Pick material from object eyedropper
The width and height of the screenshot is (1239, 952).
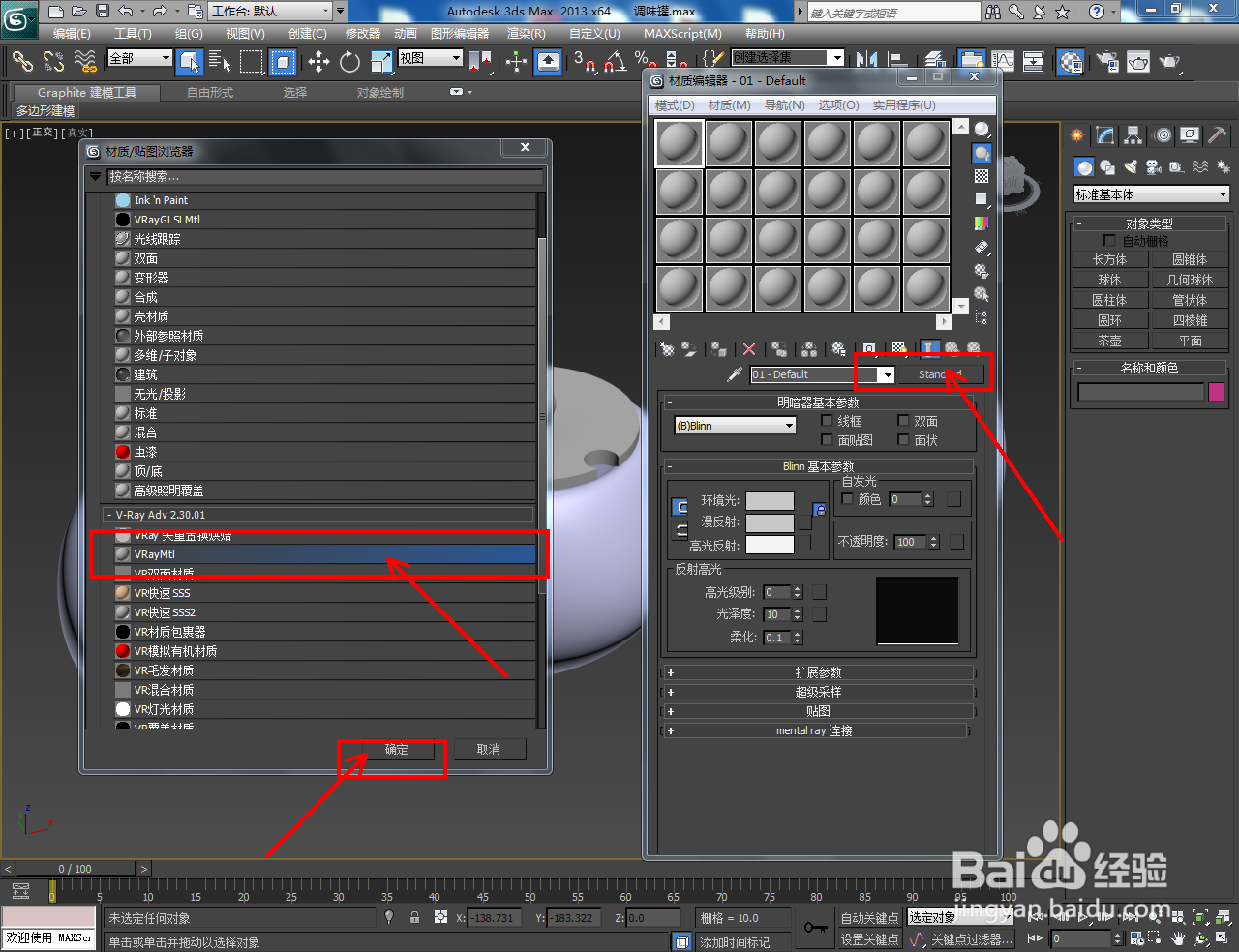(x=735, y=374)
